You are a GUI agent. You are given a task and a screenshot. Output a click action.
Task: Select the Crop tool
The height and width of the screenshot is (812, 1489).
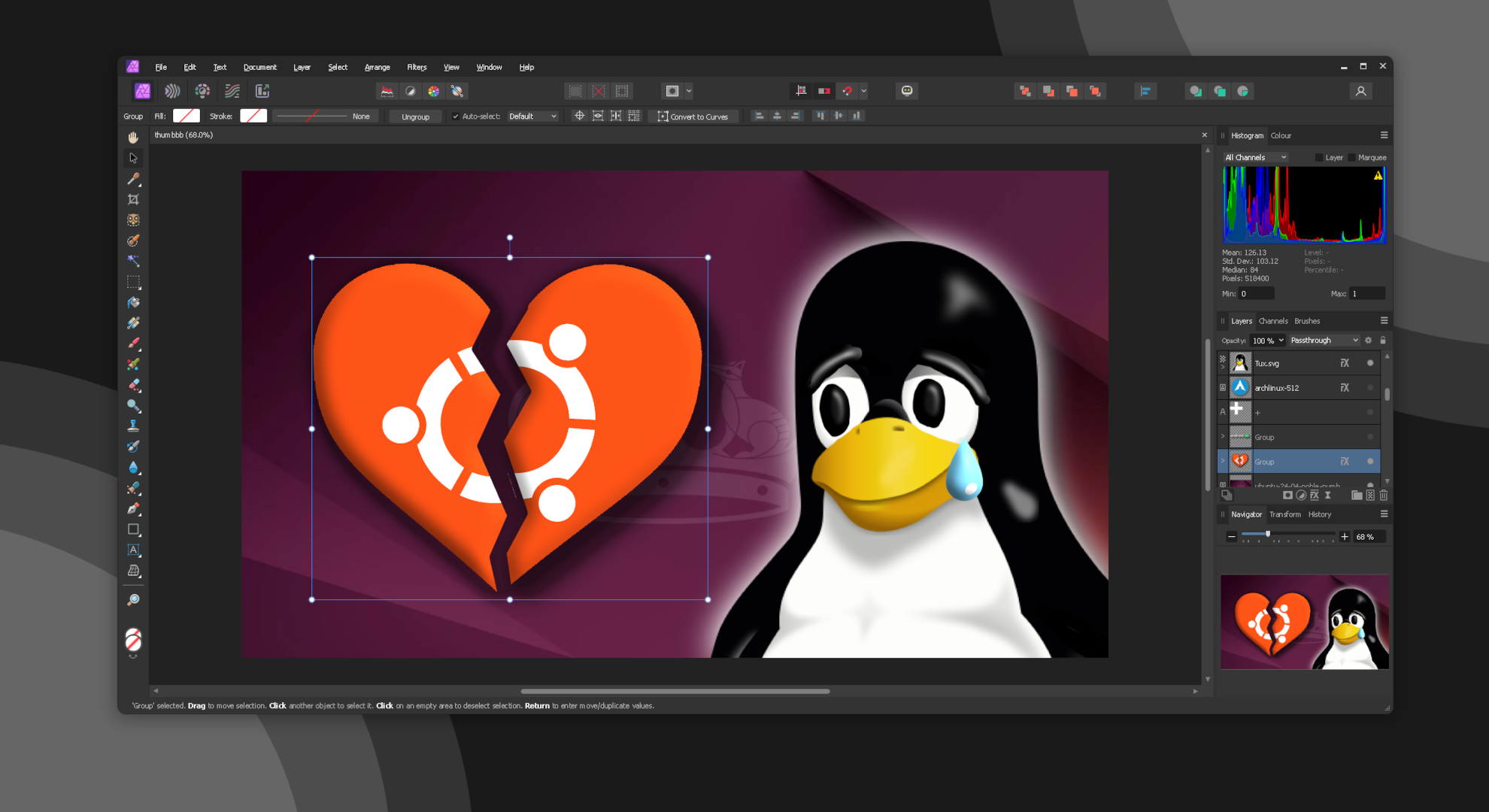click(x=133, y=199)
